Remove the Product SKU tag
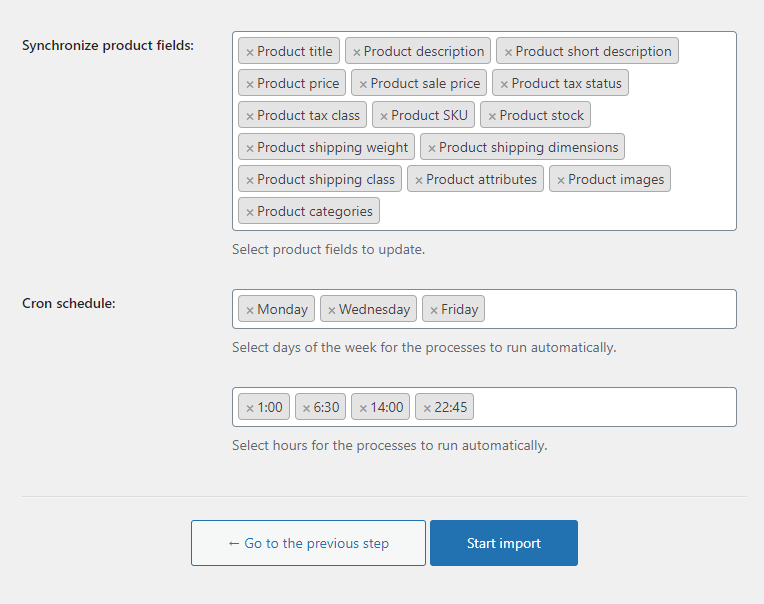This screenshot has width=764, height=604. click(383, 116)
